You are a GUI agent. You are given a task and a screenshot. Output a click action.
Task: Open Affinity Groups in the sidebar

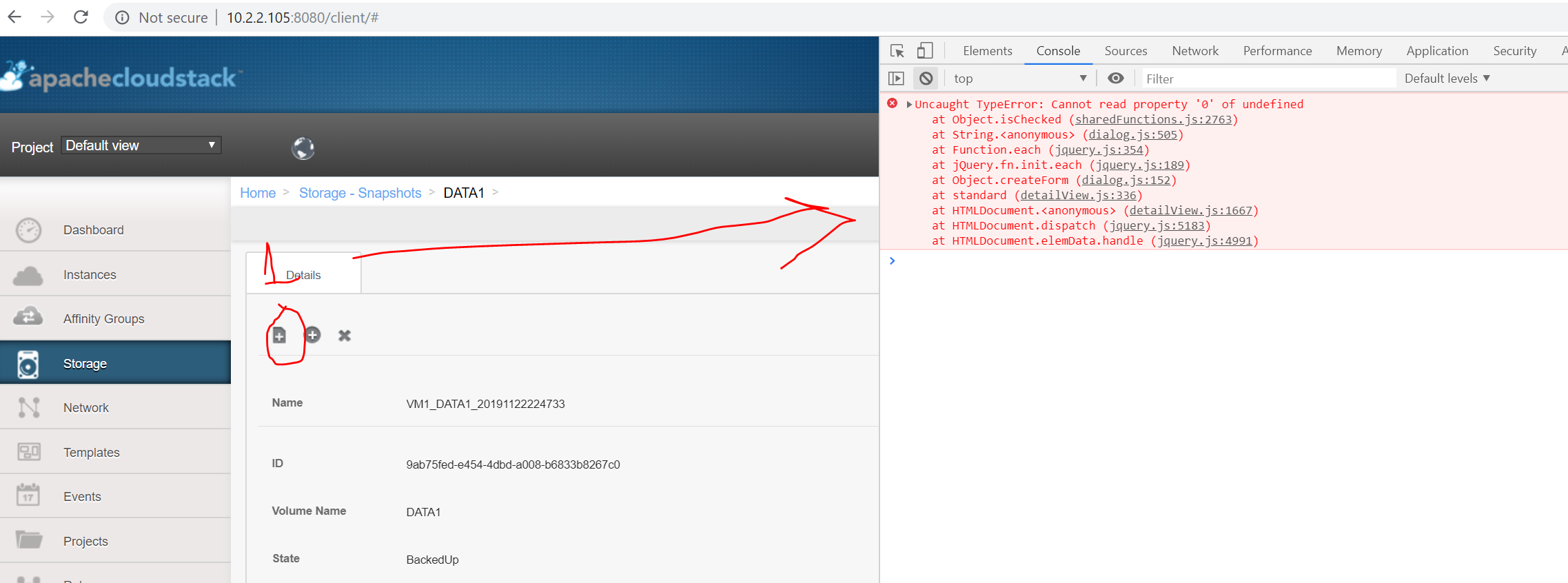point(115,318)
